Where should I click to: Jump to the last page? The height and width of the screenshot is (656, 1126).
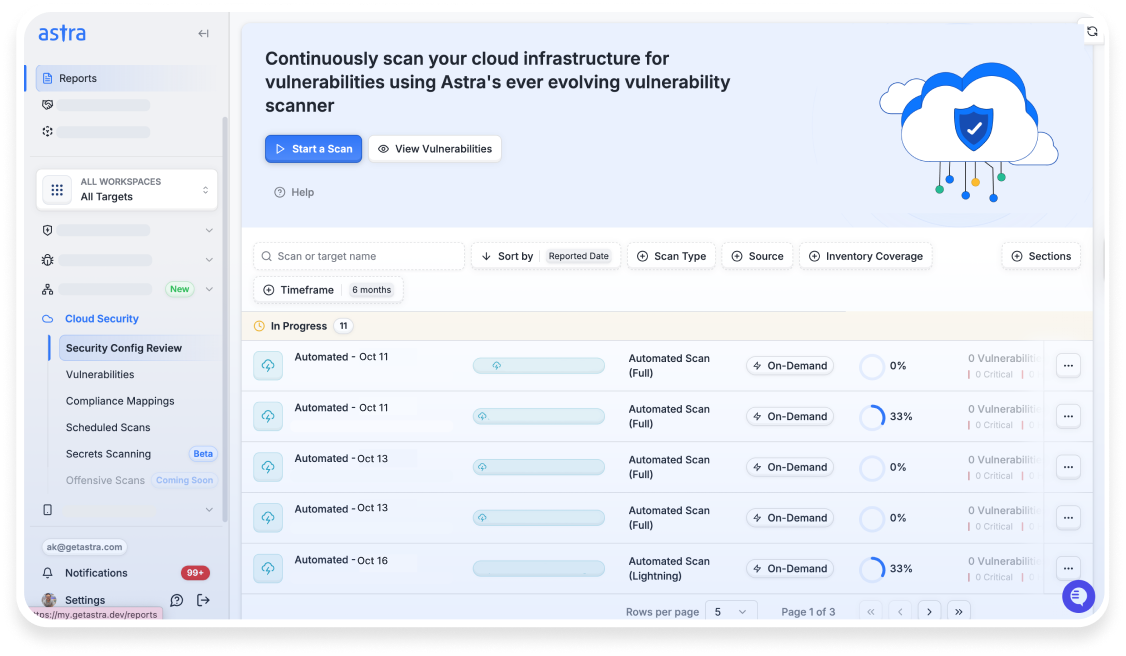[959, 612]
